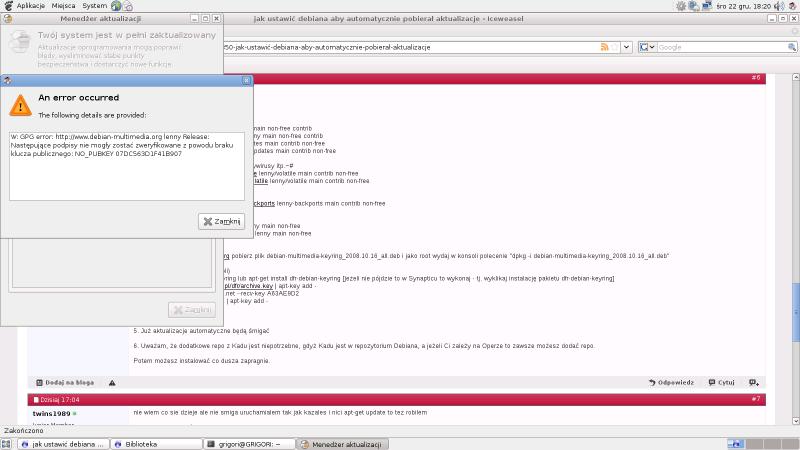Open the search engine selector dropdown
The height and width of the screenshot is (450, 800).
(x=647, y=47)
